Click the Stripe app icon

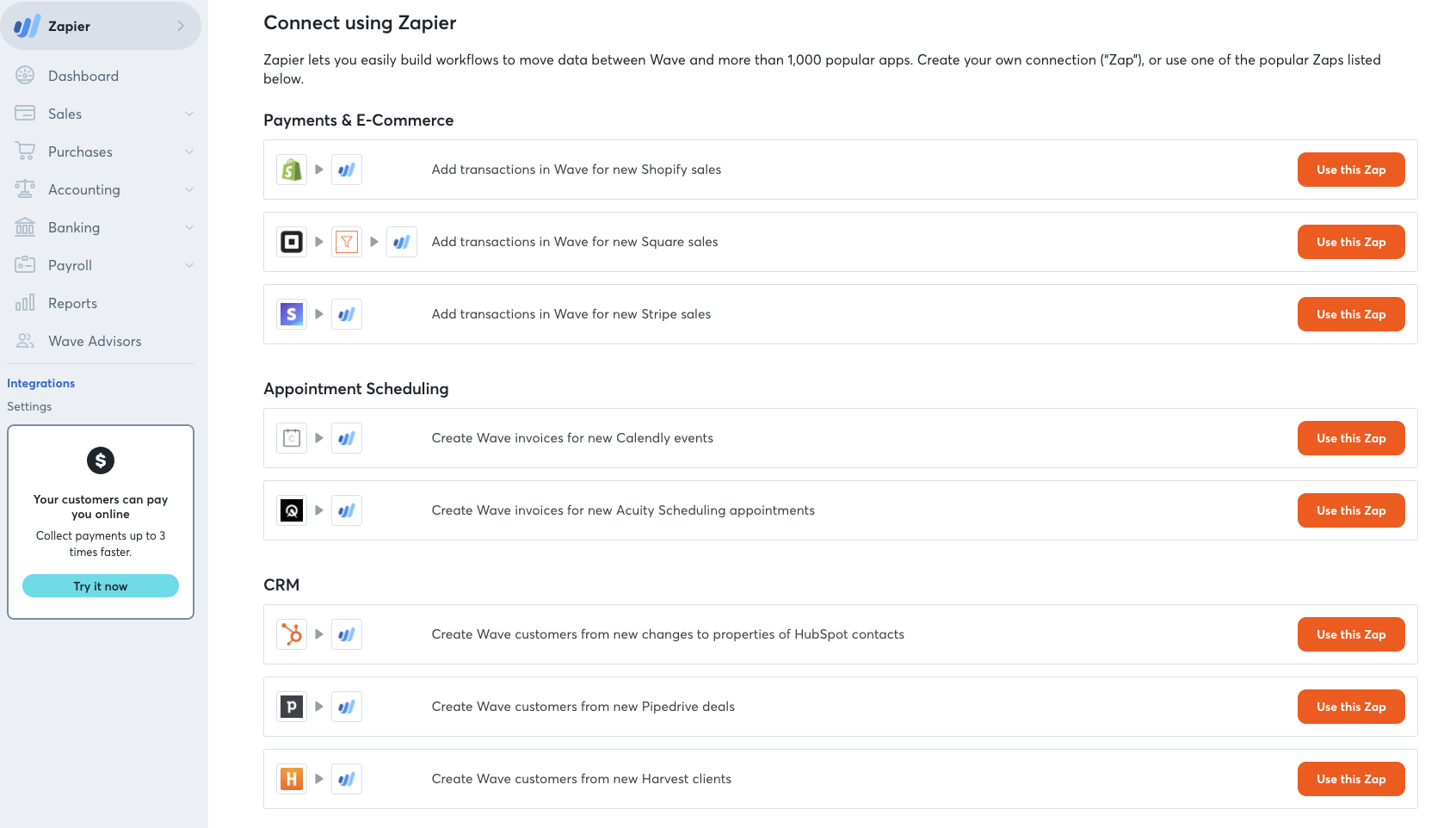tap(292, 314)
